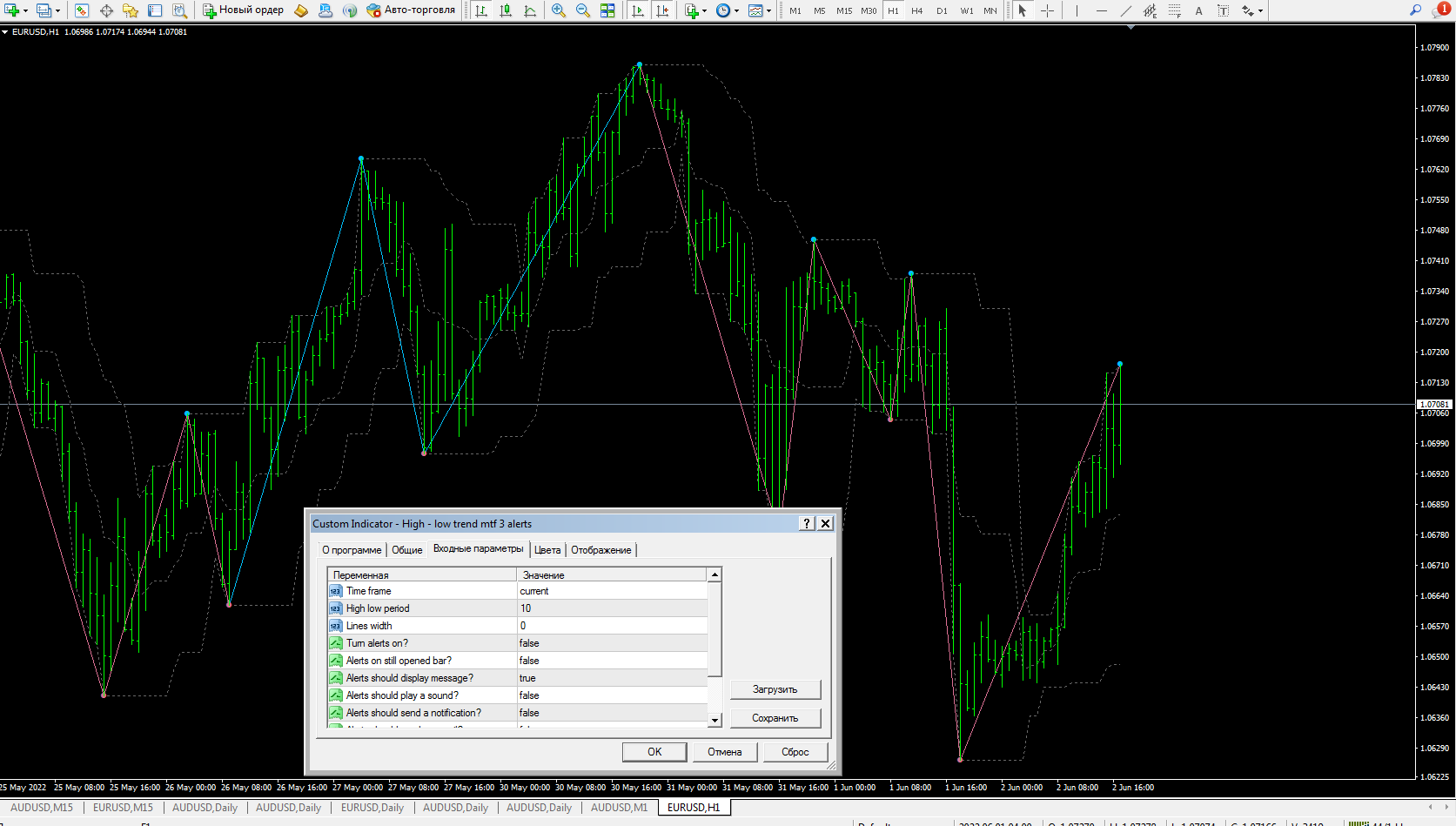Click the parameters list vertical scrollbar thumb

(715, 628)
